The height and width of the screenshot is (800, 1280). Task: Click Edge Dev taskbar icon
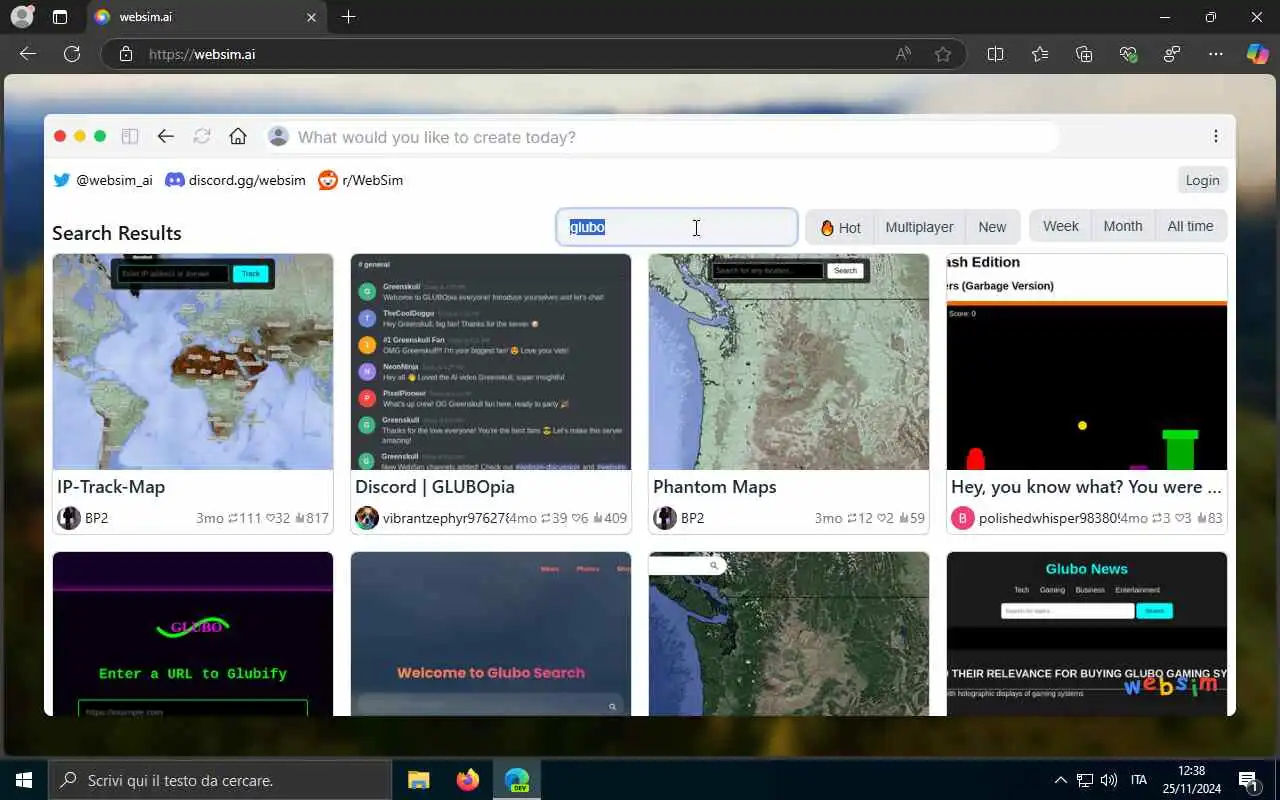[517, 780]
